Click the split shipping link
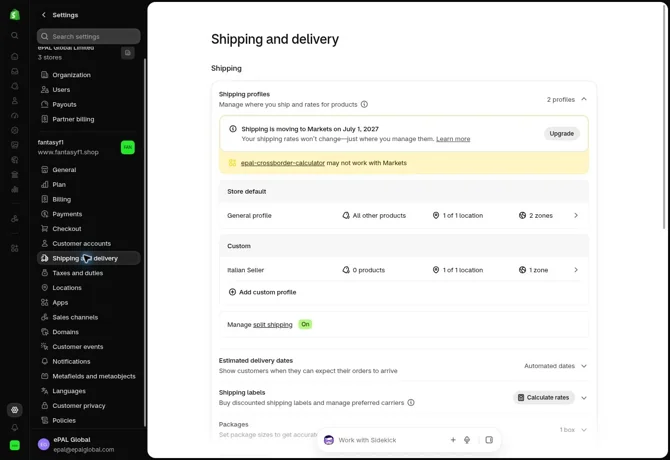670x460 pixels. [273, 325]
